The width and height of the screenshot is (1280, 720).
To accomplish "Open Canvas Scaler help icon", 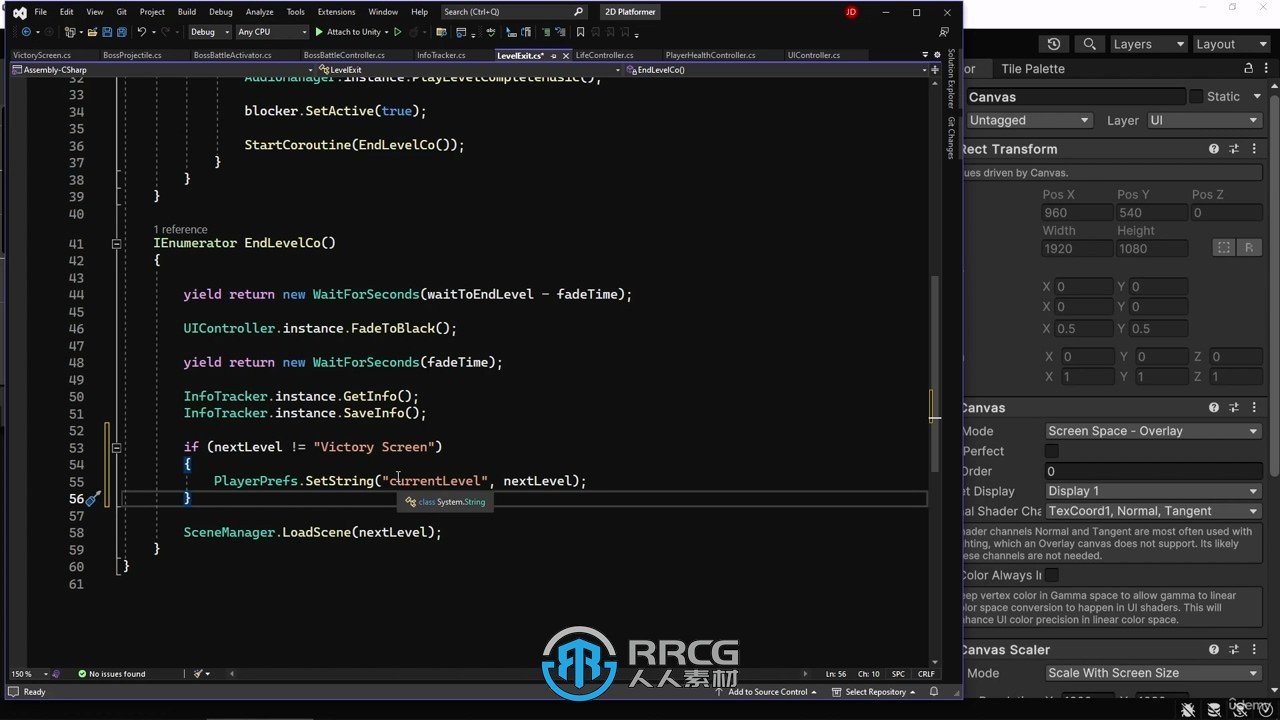I will tap(1214, 650).
